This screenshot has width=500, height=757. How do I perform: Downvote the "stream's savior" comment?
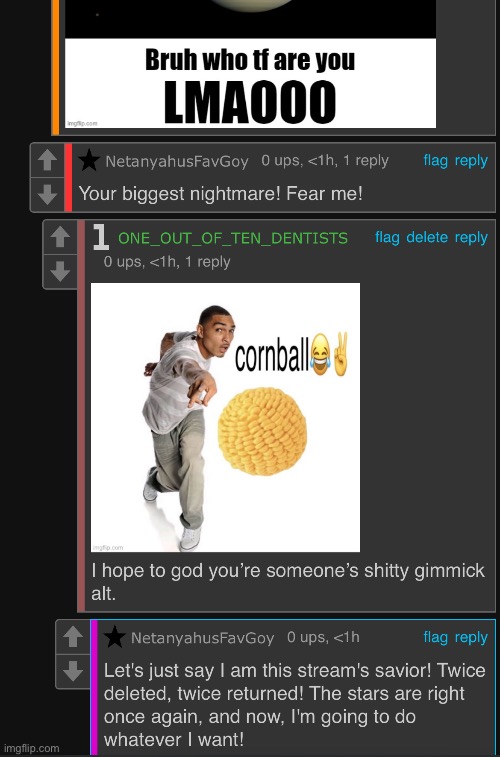(73, 671)
